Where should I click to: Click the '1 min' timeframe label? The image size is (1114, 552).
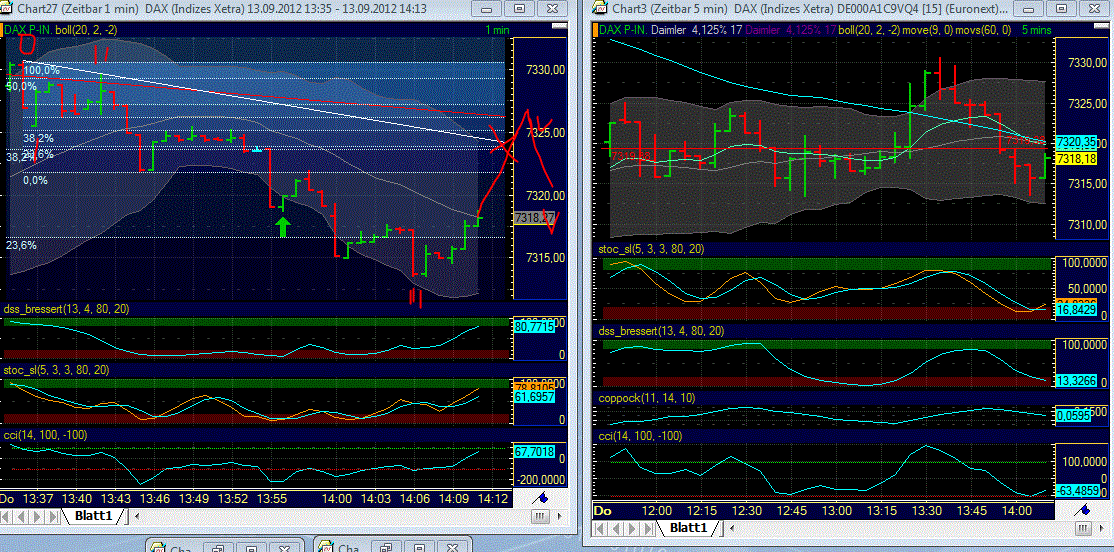[x=498, y=30]
